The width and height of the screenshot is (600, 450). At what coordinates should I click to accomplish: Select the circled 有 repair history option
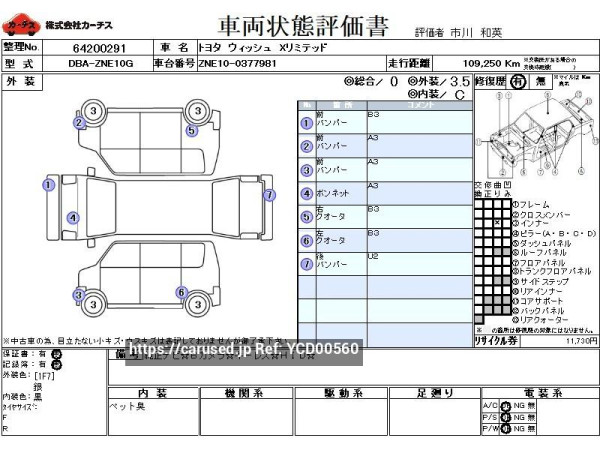pyautogui.click(x=518, y=81)
